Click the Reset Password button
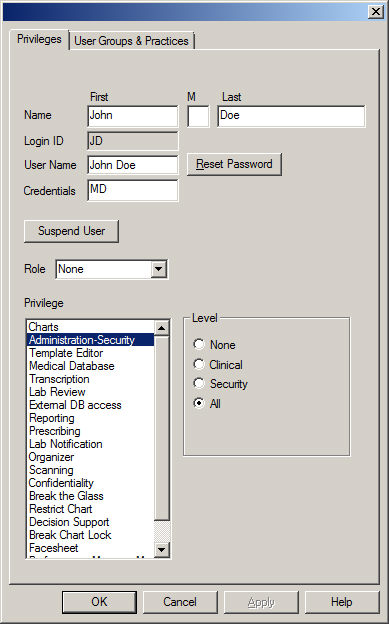Viewport: 389px width, 624px height. tap(234, 164)
